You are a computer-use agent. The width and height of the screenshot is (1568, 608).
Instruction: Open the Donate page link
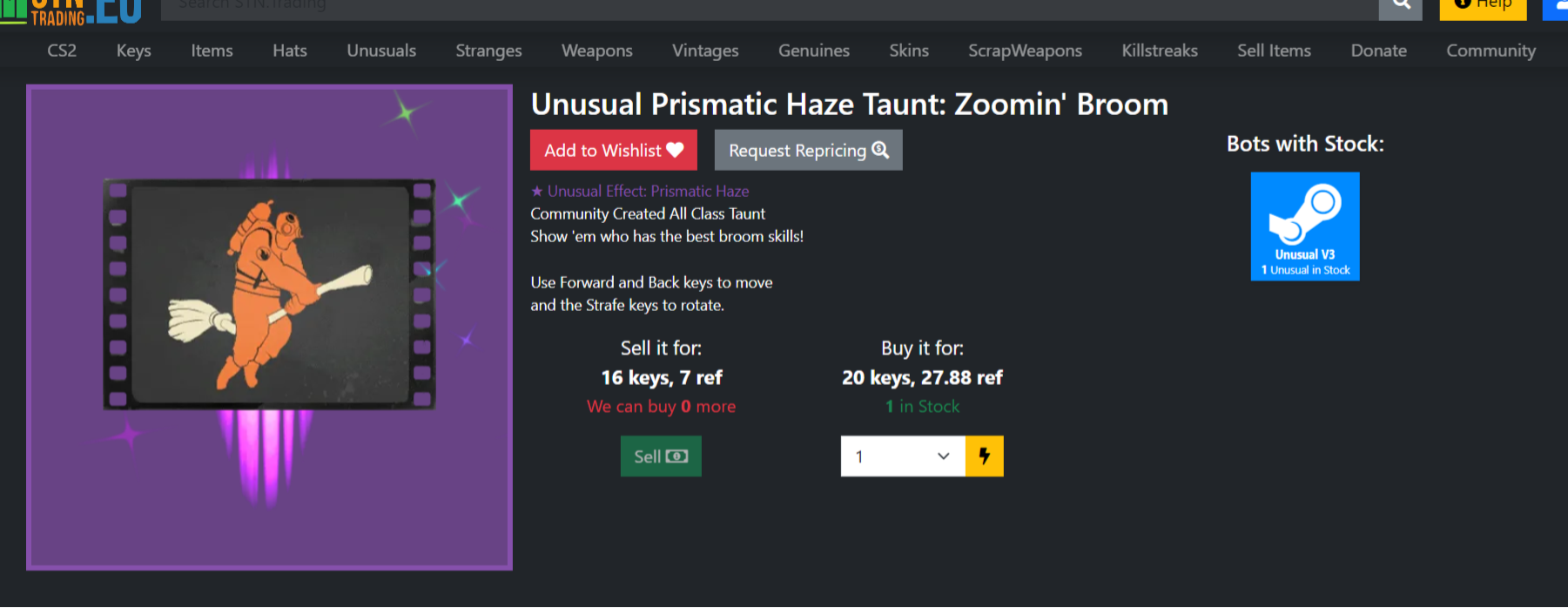pos(1378,51)
